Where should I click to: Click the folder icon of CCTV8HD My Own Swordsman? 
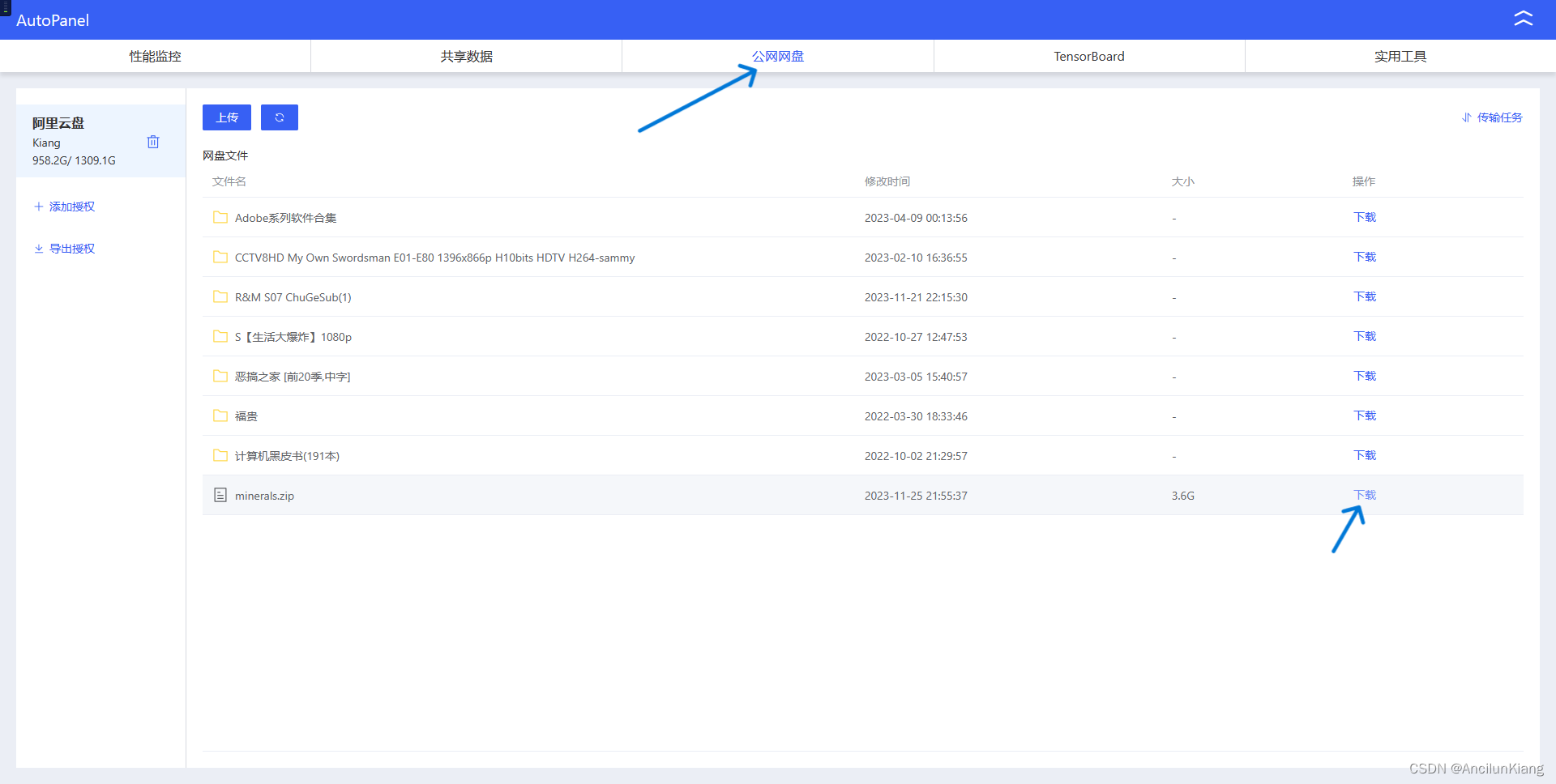pyautogui.click(x=220, y=257)
